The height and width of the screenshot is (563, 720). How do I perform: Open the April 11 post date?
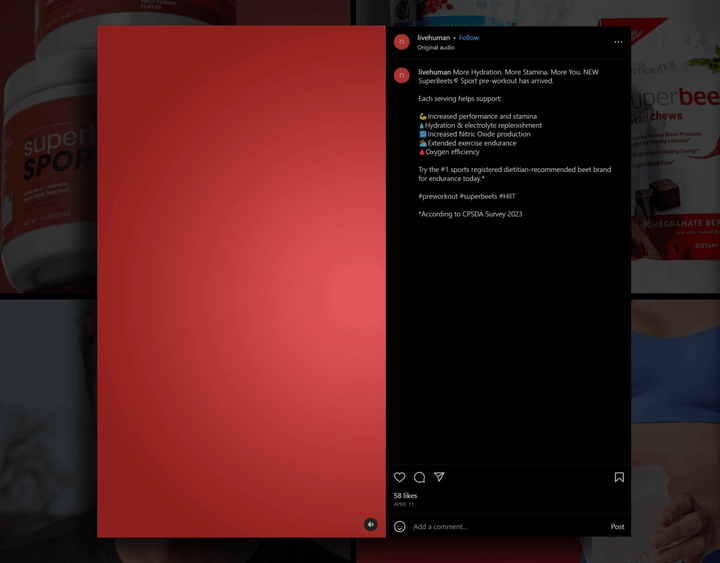click(403, 504)
